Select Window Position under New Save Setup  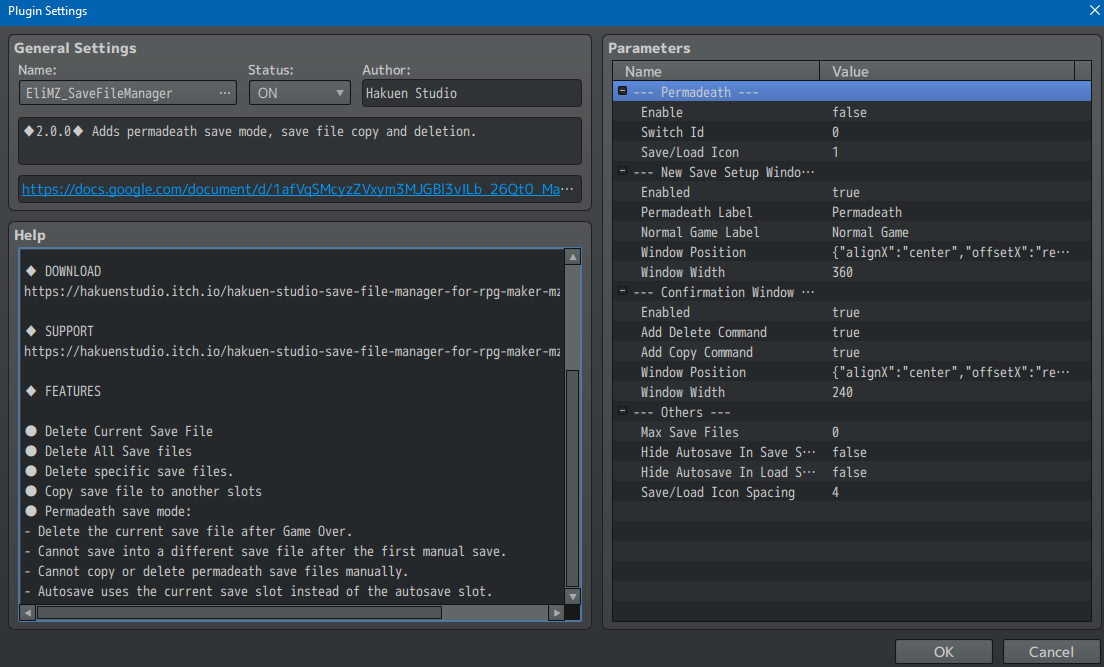pos(852,252)
